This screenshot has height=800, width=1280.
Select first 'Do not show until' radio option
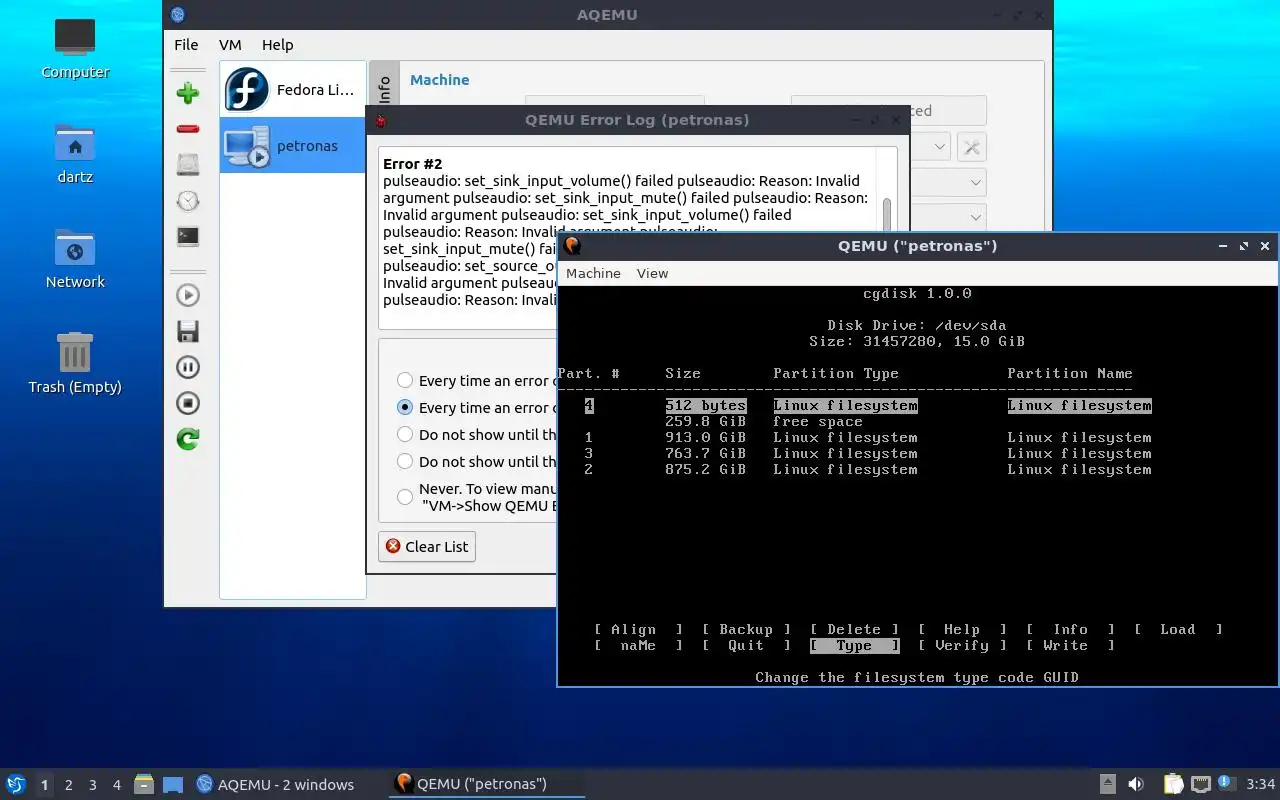click(x=405, y=434)
